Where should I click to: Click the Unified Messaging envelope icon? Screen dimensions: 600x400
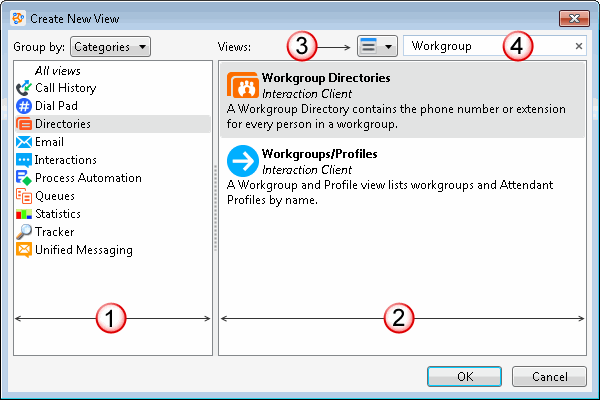pyautogui.click(x=24, y=250)
